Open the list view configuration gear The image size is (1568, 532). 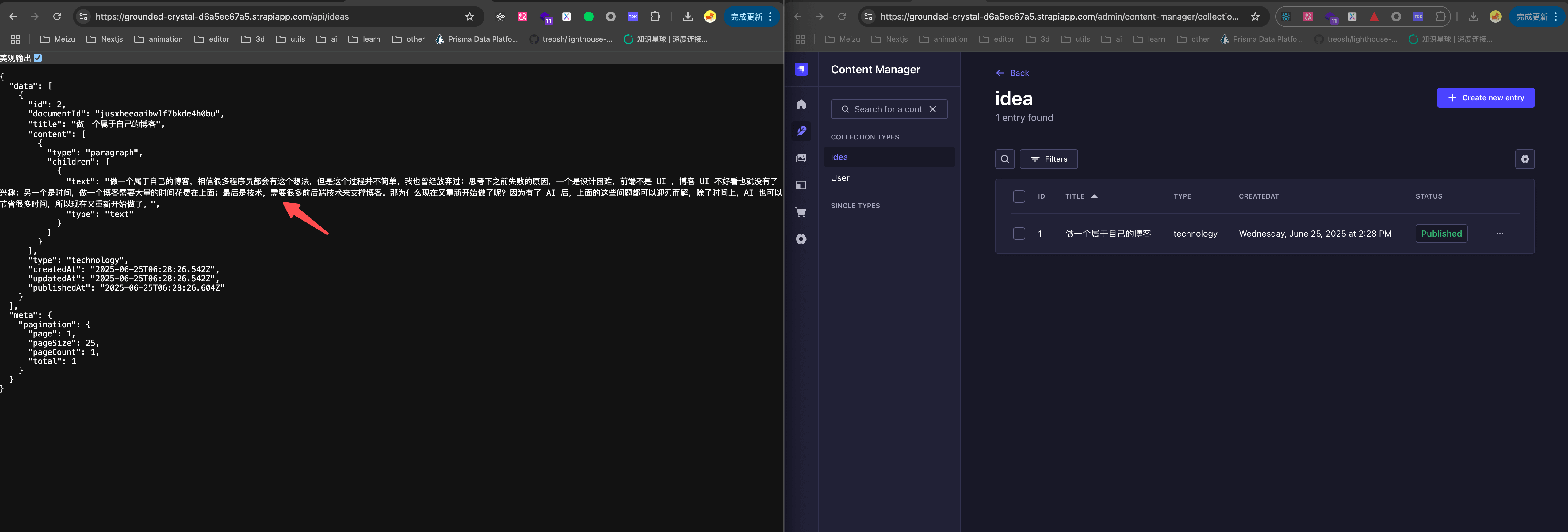1525,159
